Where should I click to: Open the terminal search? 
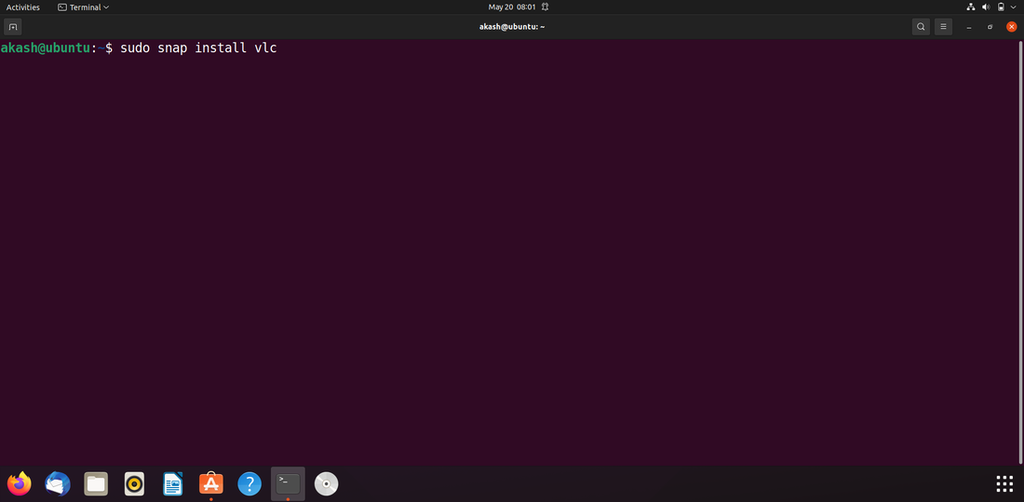(x=921, y=27)
